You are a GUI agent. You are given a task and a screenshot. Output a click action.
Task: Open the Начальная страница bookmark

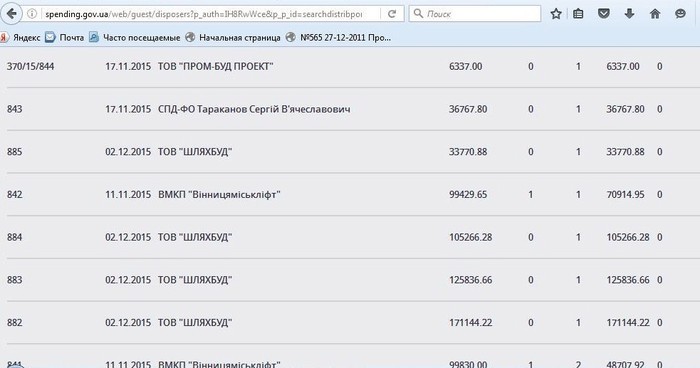233,38
